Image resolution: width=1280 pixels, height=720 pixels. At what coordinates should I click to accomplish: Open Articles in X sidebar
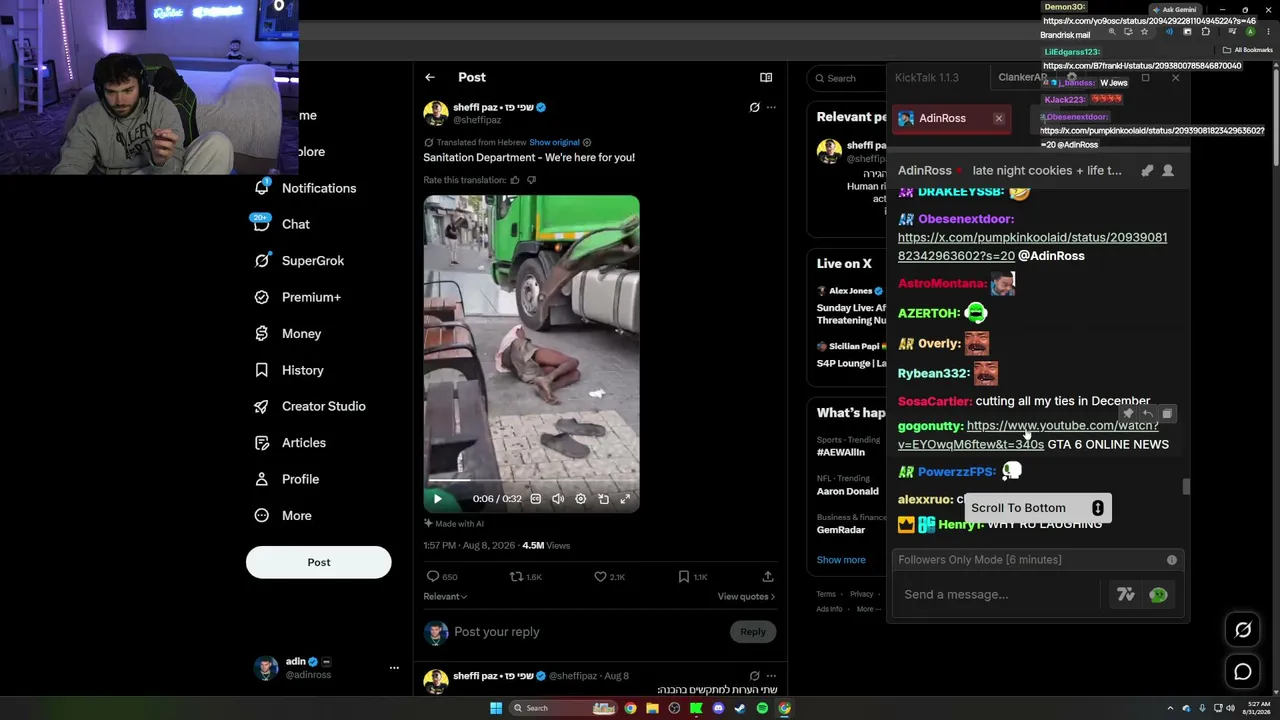[x=290, y=443]
